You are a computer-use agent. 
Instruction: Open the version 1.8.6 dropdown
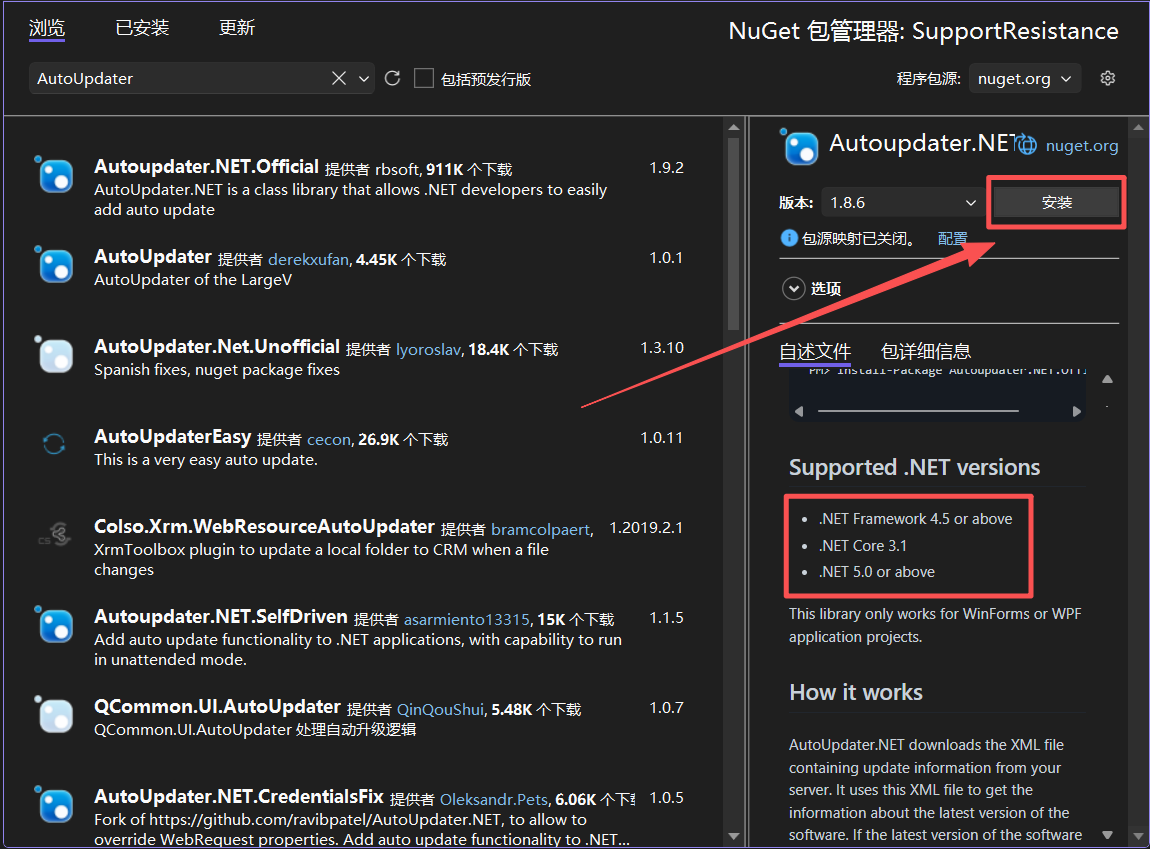pos(901,202)
